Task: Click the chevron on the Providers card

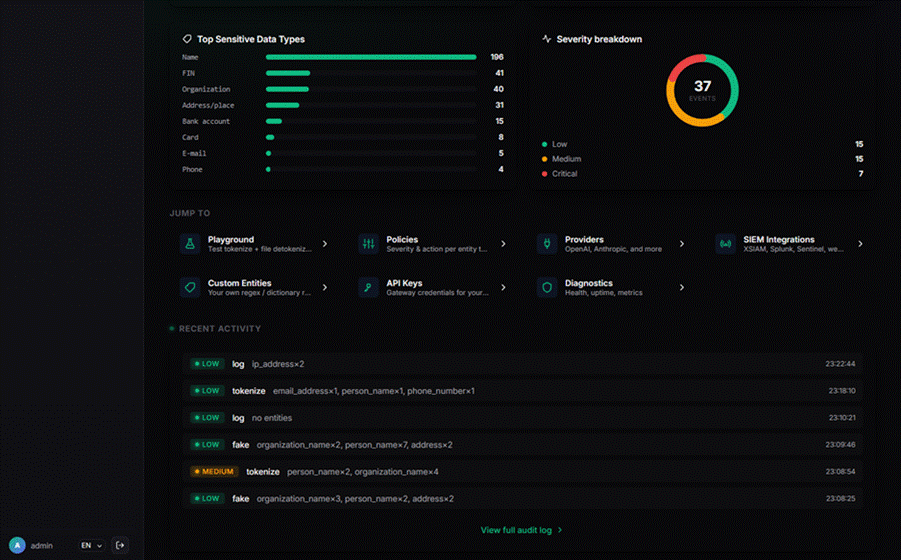Action: (682, 244)
